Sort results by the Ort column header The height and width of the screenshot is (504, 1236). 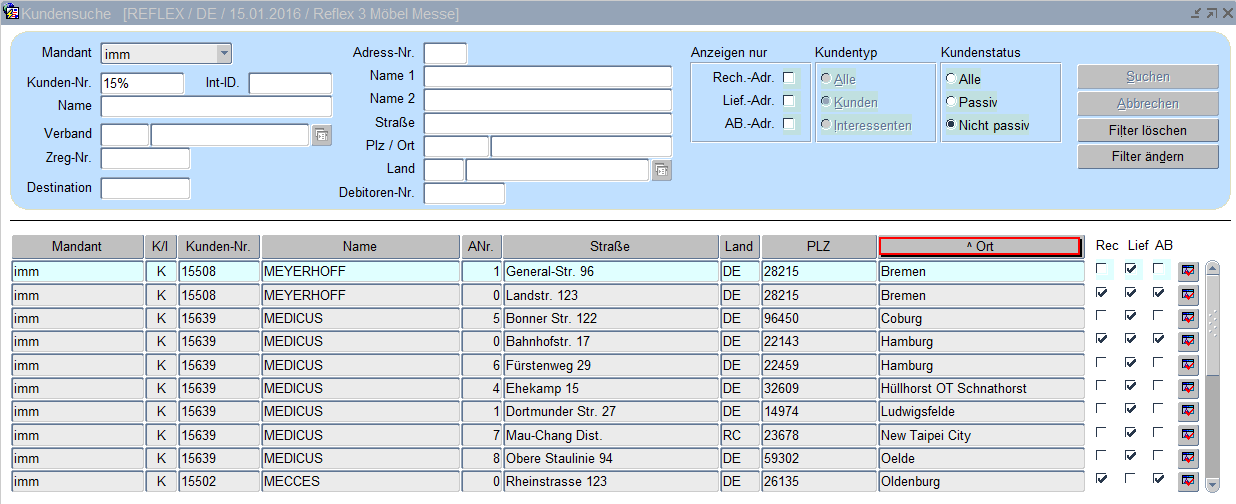979,247
